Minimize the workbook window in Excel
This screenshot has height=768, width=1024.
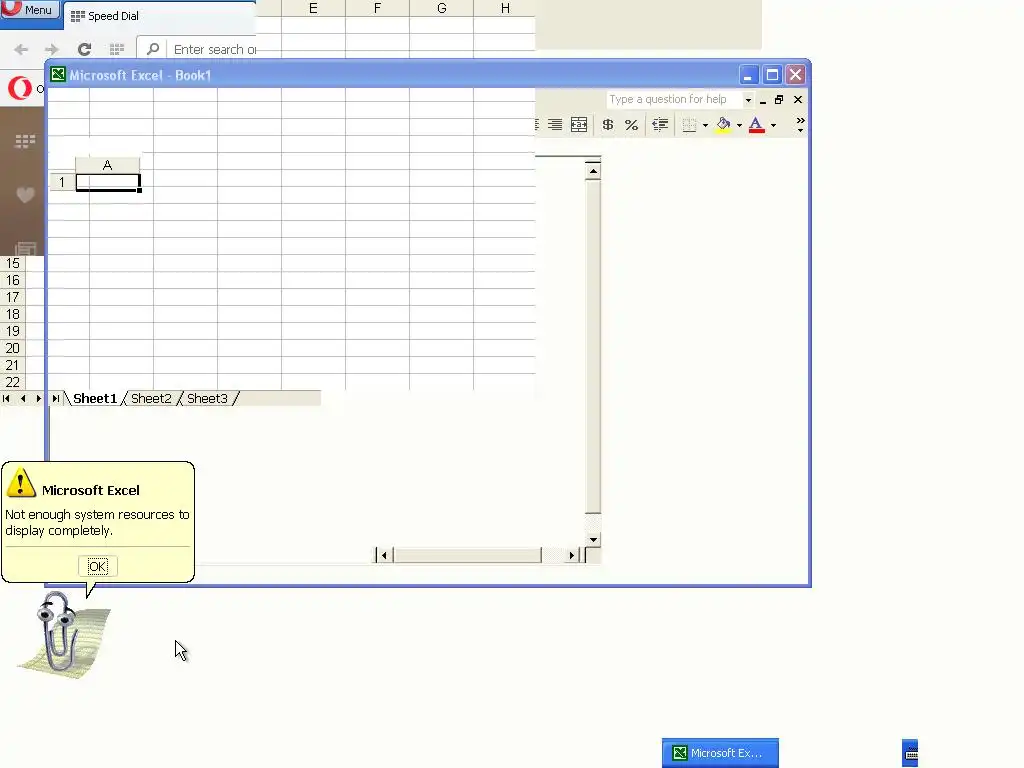[x=763, y=100]
